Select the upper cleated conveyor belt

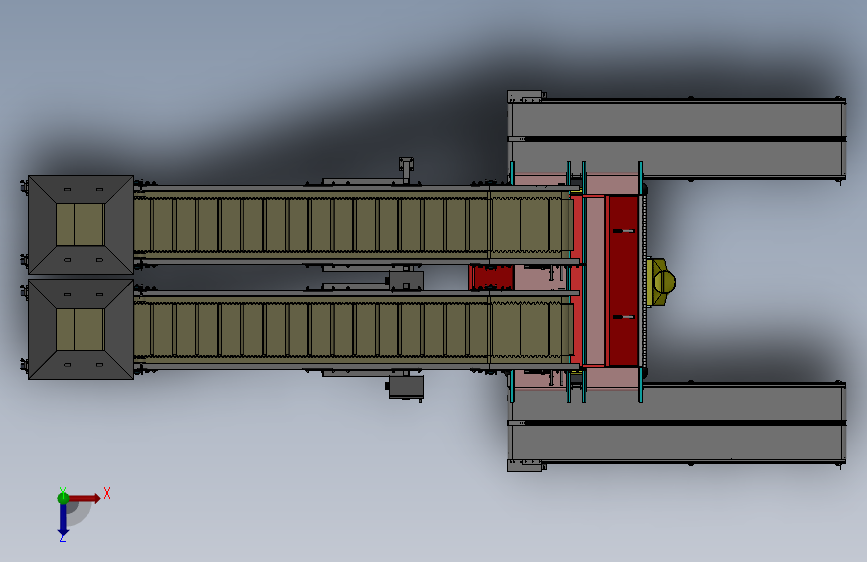(354, 225)
